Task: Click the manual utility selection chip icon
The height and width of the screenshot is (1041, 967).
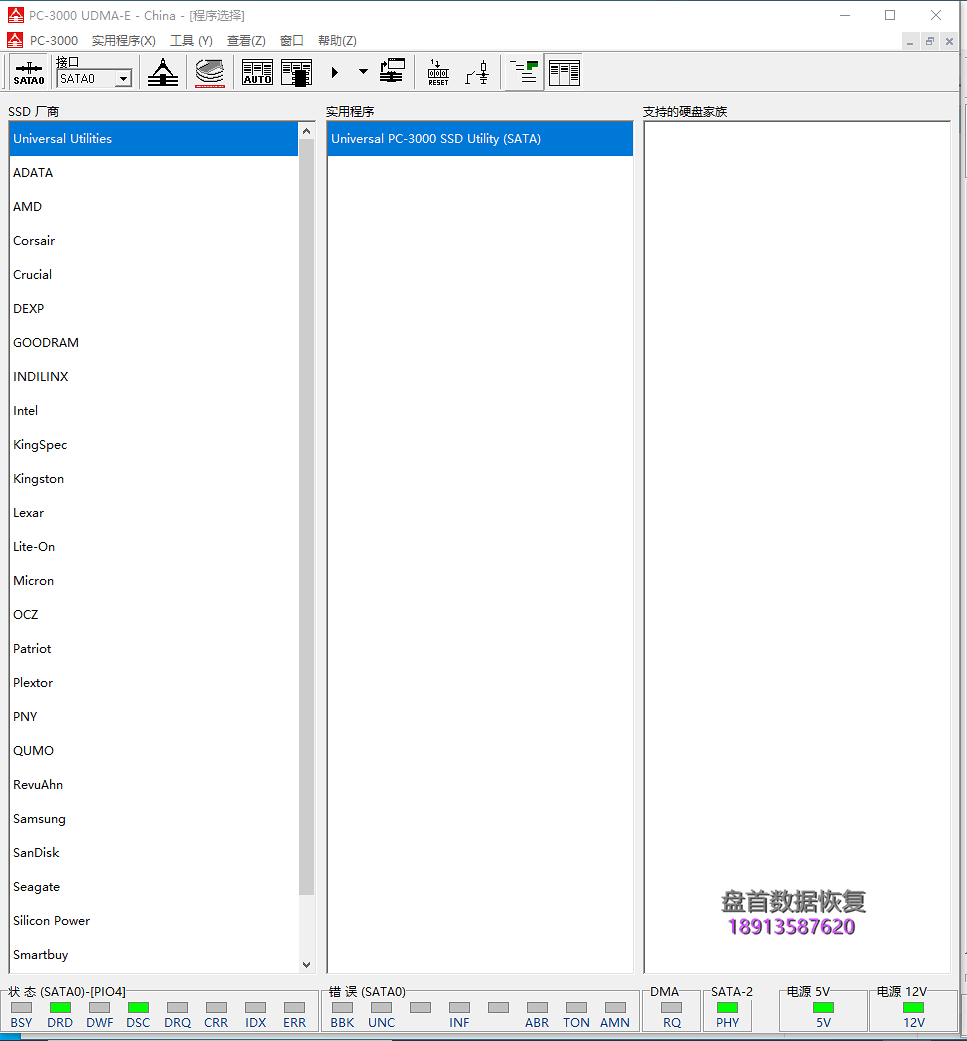Action: pyautogui.click(x=297, y=72)
